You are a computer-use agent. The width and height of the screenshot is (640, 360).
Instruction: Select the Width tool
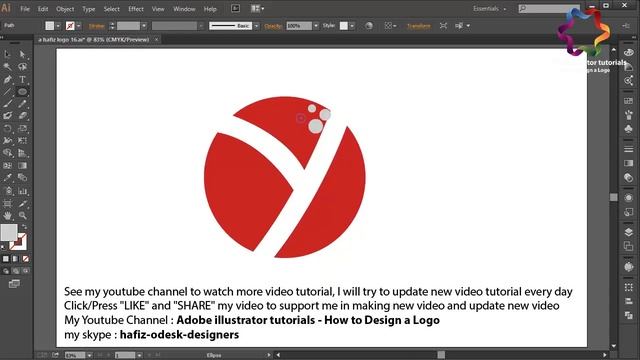(7, 141)
